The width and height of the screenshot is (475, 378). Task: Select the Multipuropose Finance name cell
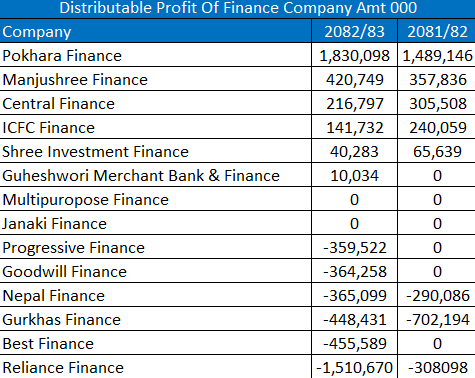(x=156, y=199)
